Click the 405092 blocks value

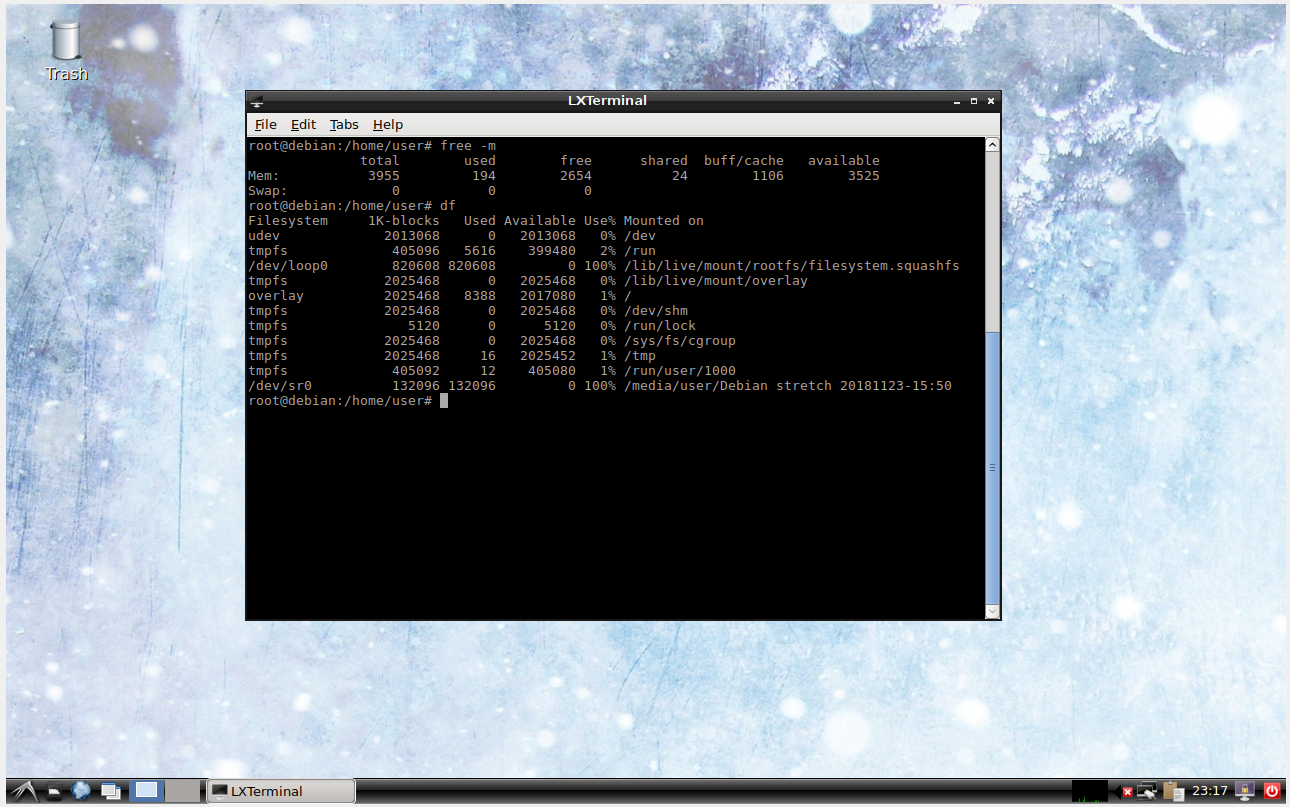click(416, 371)
